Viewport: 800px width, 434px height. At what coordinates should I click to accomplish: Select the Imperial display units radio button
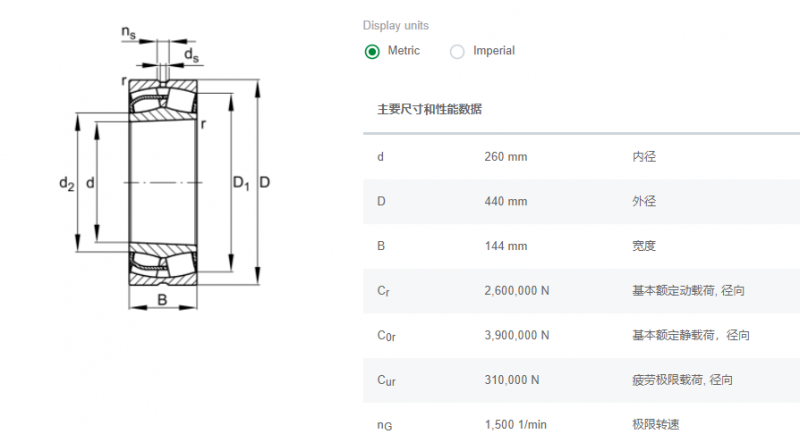pos(457,52)
